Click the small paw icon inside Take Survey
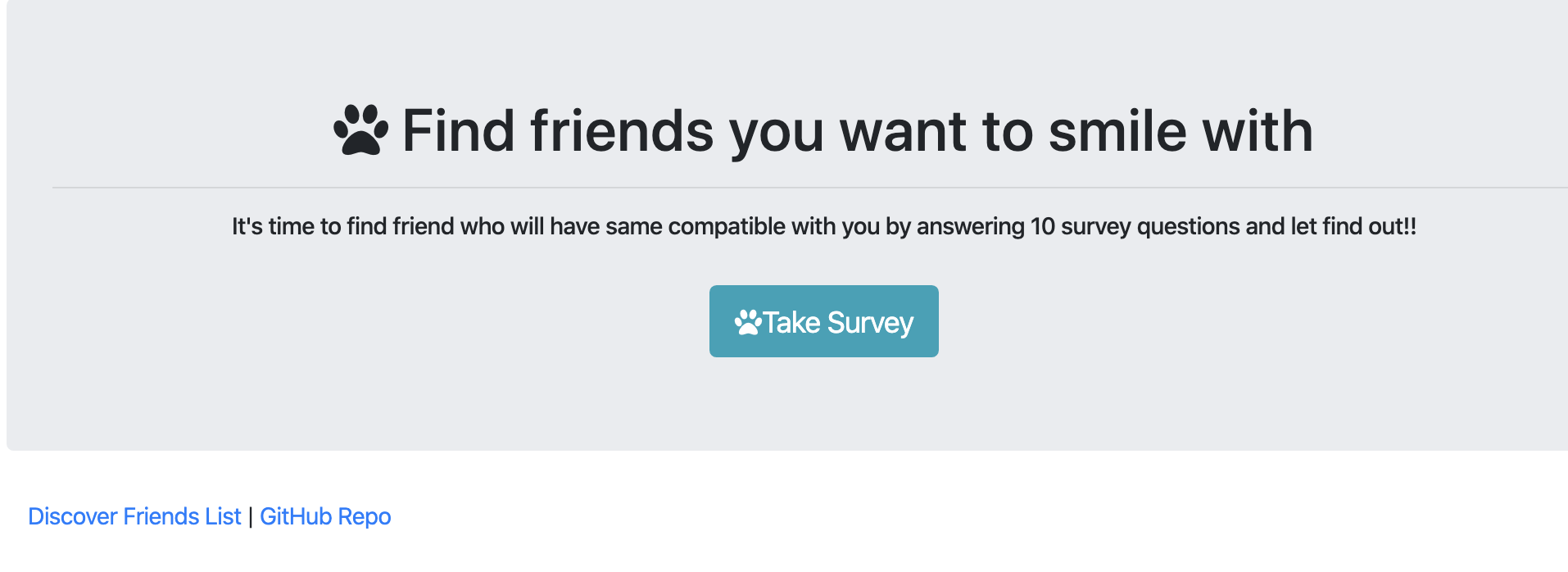 coord(748,322)
